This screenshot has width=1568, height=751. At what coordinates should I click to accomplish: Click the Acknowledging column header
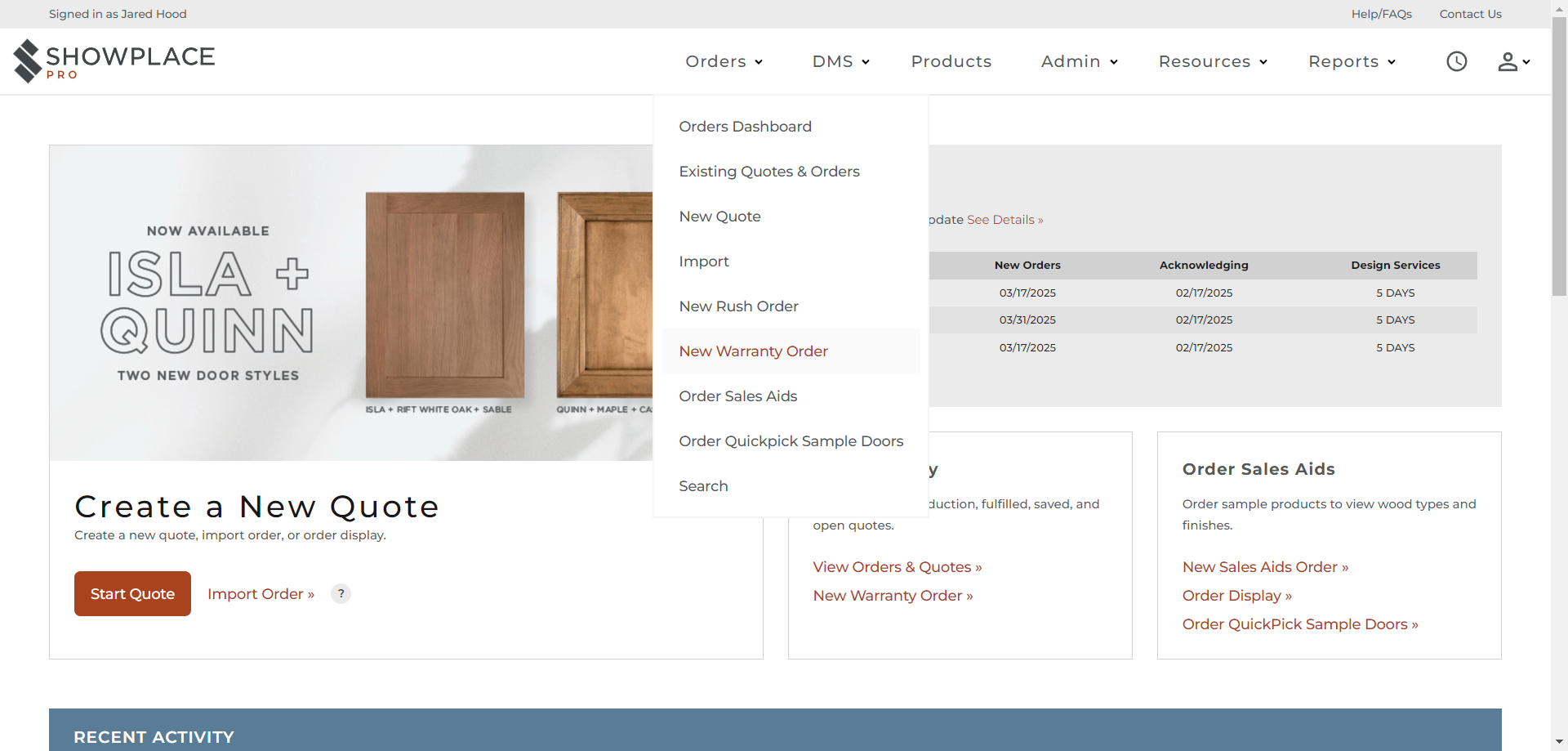(1204, 265)
